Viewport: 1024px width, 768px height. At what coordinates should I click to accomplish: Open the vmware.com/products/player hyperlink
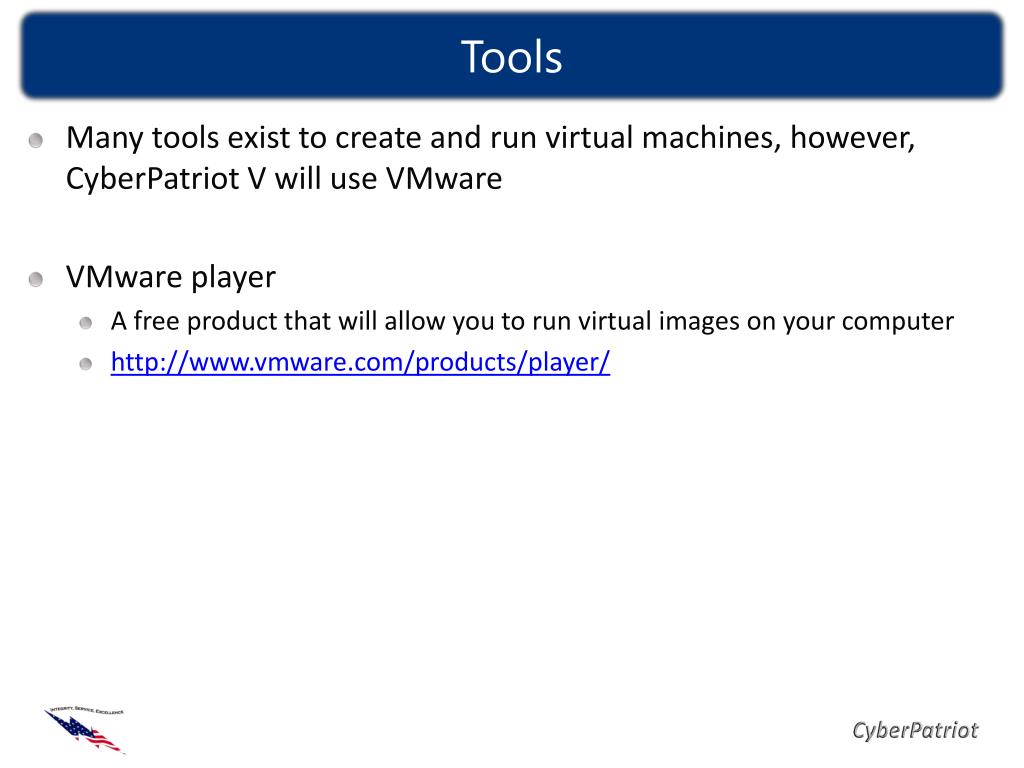click(360, 362)
